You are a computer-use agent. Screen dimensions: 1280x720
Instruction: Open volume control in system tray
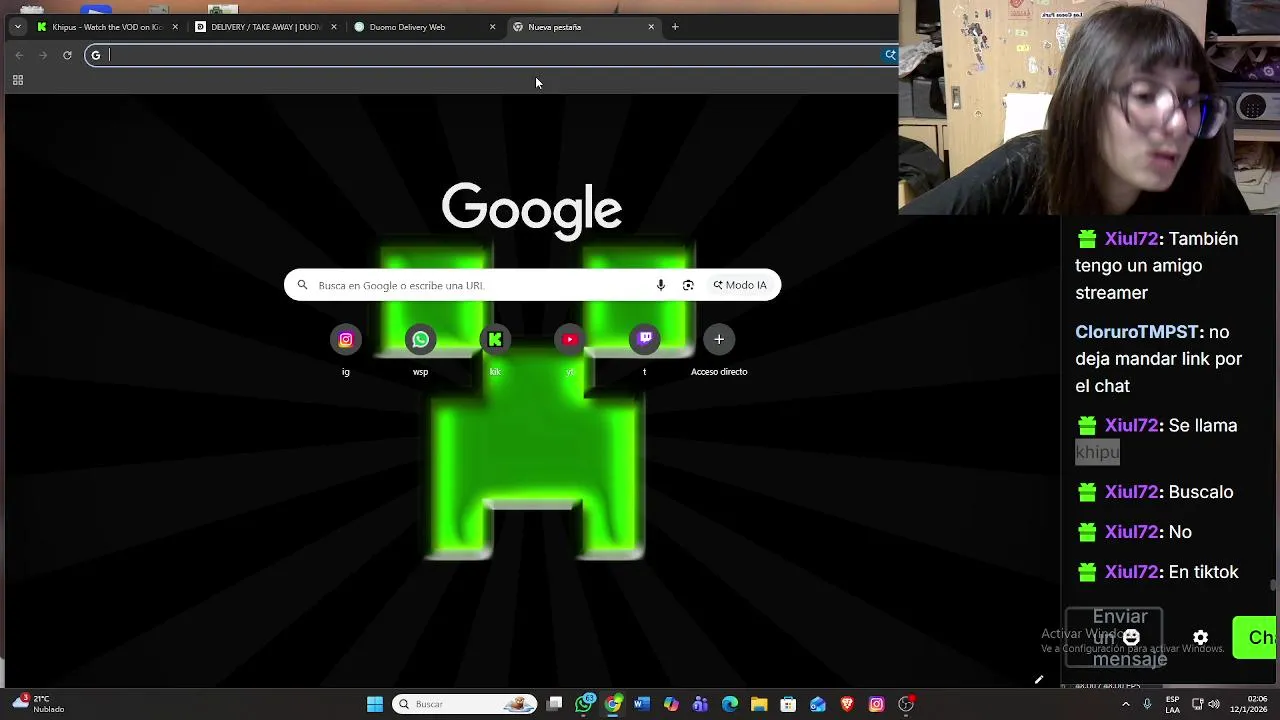[x=1214, y=704]
